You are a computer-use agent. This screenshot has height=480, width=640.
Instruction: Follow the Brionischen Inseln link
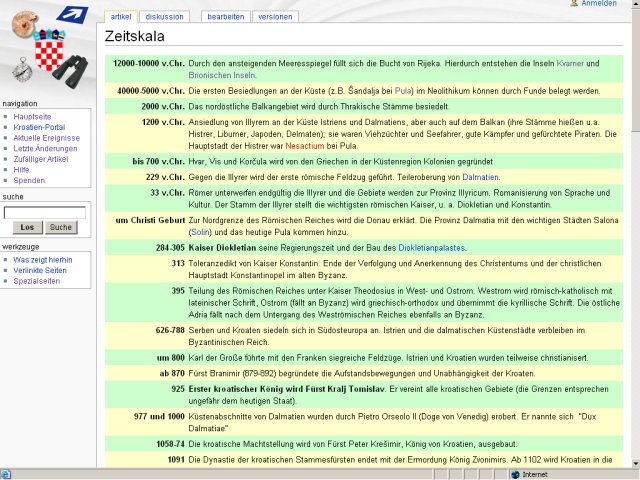(x=222, y=76)
